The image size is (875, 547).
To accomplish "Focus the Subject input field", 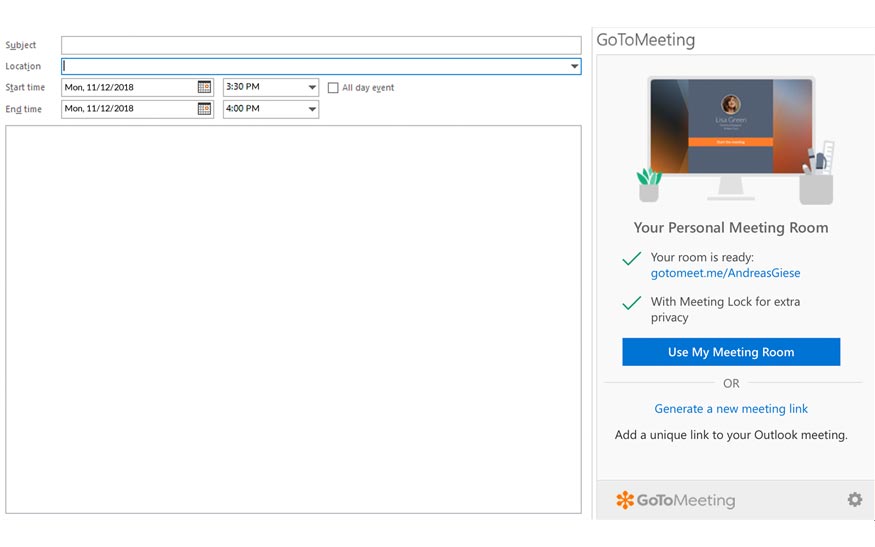I will coord(321,45).
